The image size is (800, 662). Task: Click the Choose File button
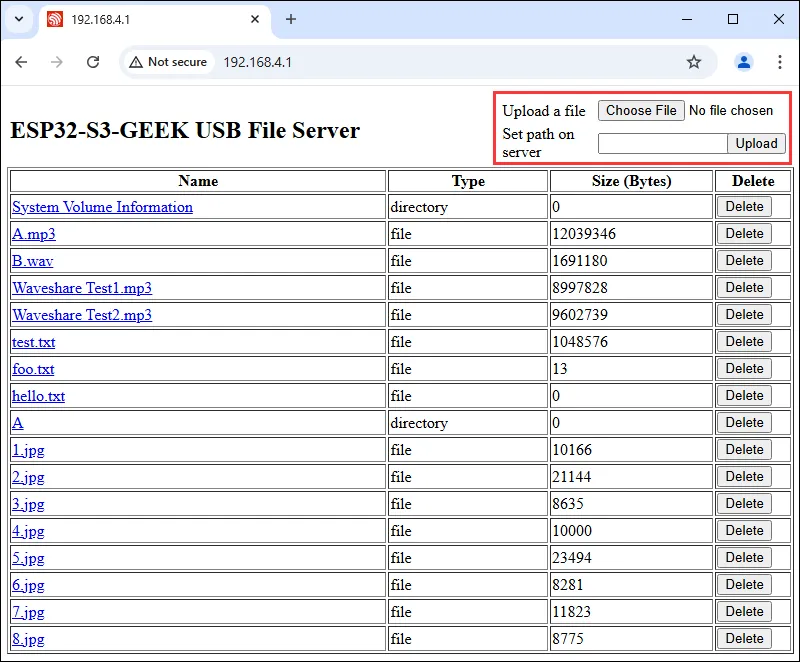click(x=641, y=111)
